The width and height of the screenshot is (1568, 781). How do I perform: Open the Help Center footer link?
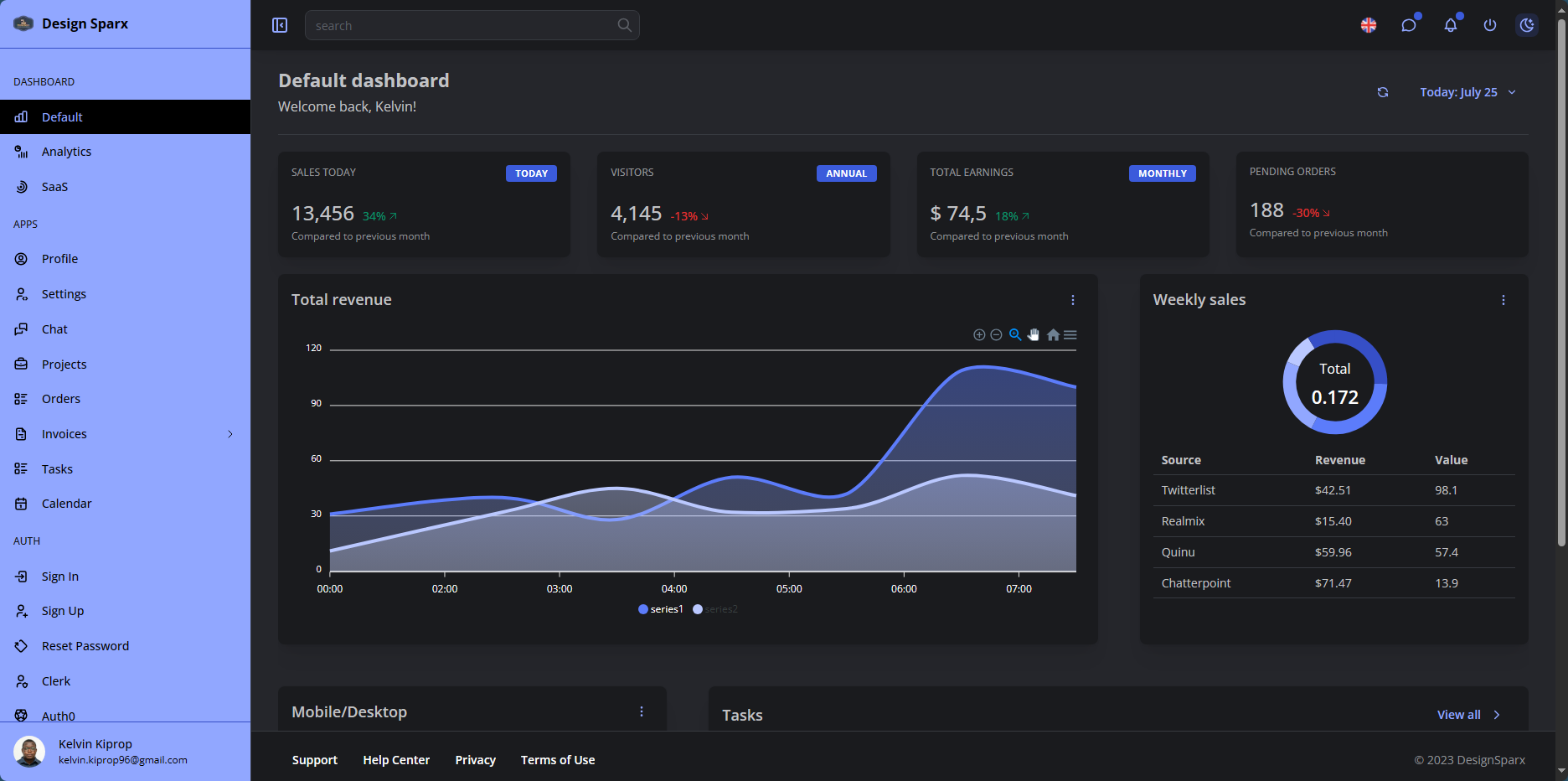point(396,760)
